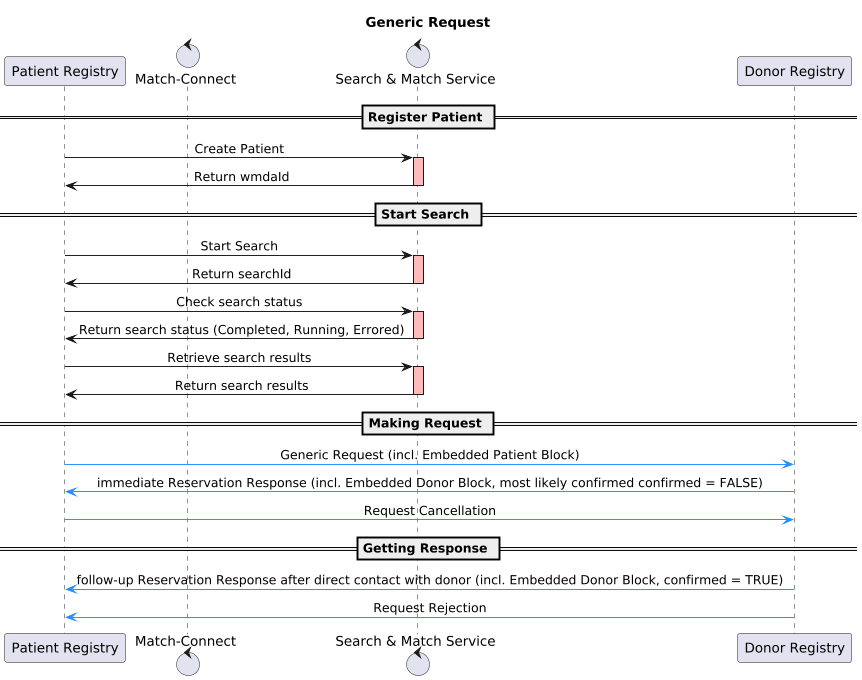Image resolution: width=862 pixels, height=680 pixels.
Task: Select the bottom Patient Registry participant box
Action: coord(65,647)
